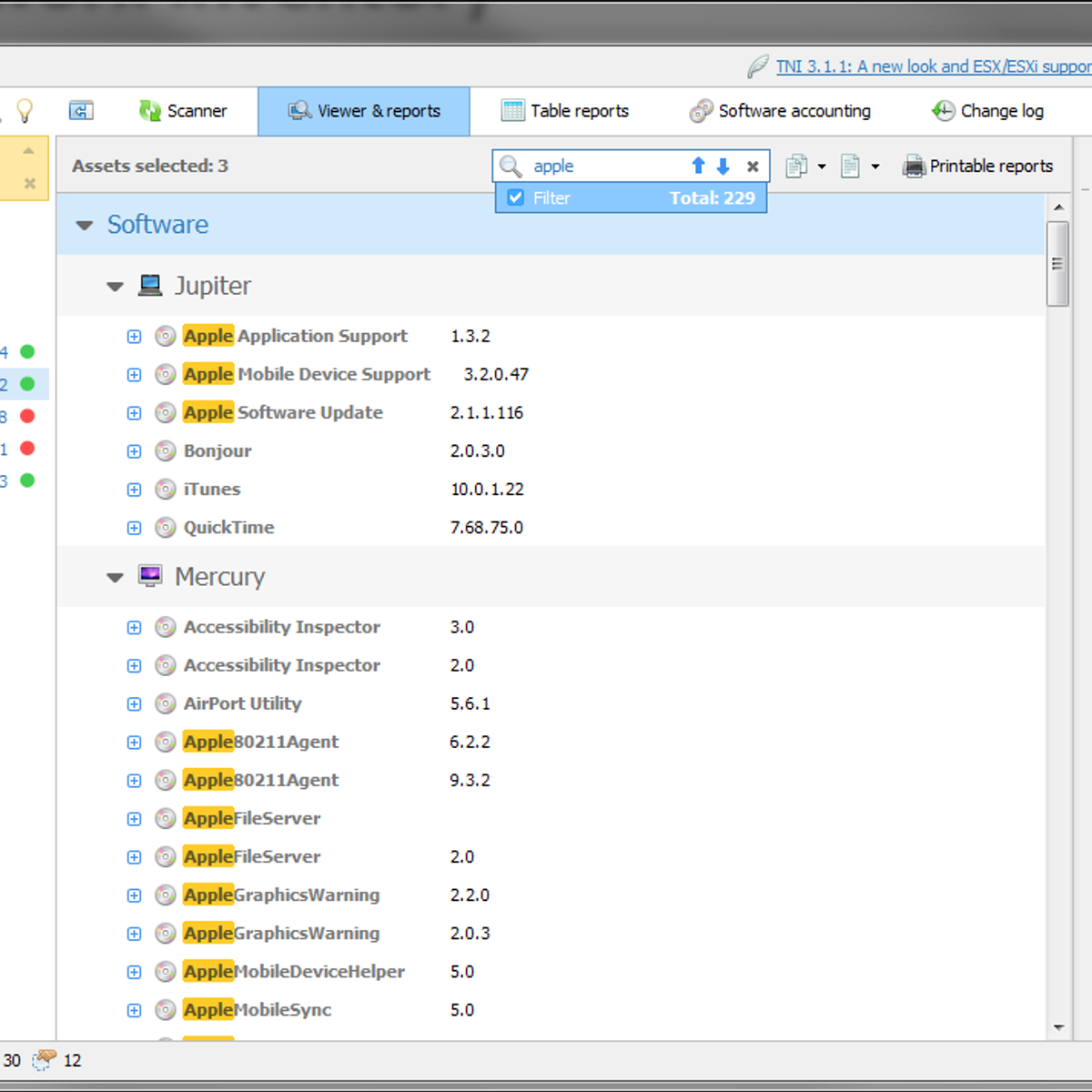Image resolution: width=1092 pixels, height=1092 pixels.
Task: Click the Mercury monitor icon
Action: point(150,575)
